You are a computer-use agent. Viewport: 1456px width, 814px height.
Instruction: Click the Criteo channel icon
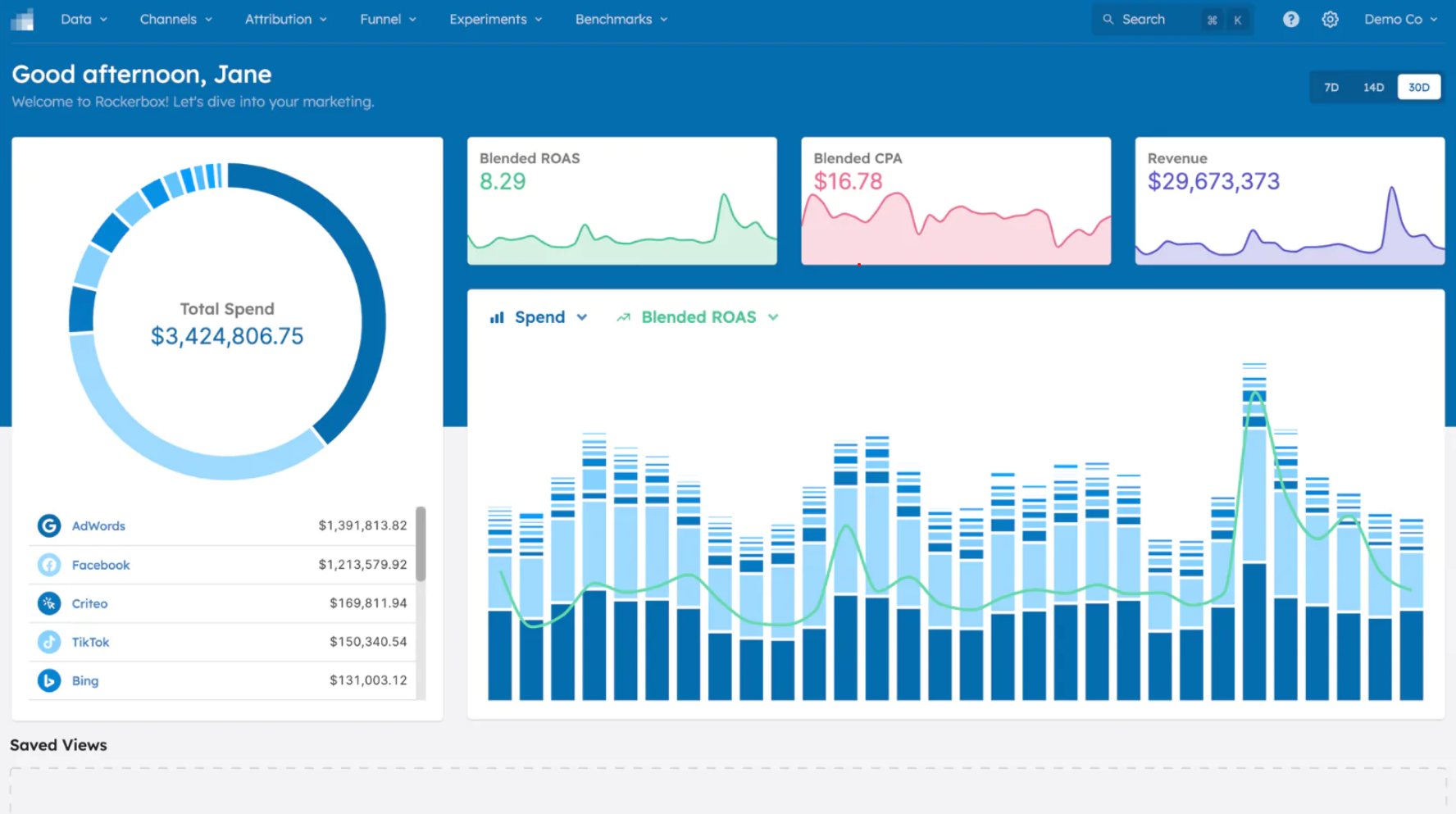pyautogui.click(x=49, y=603)
